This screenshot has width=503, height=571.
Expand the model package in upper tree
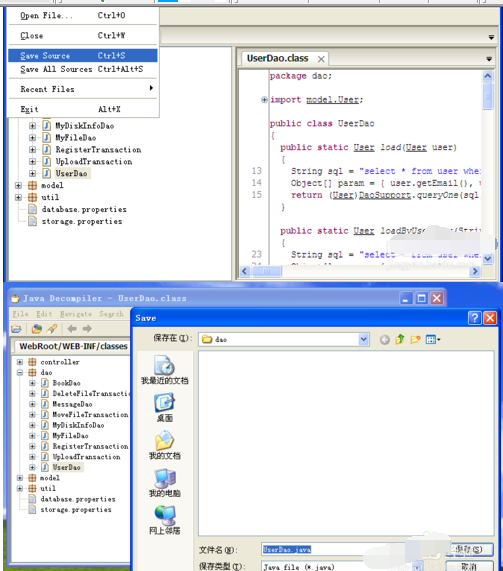click(x=18, y=185)
